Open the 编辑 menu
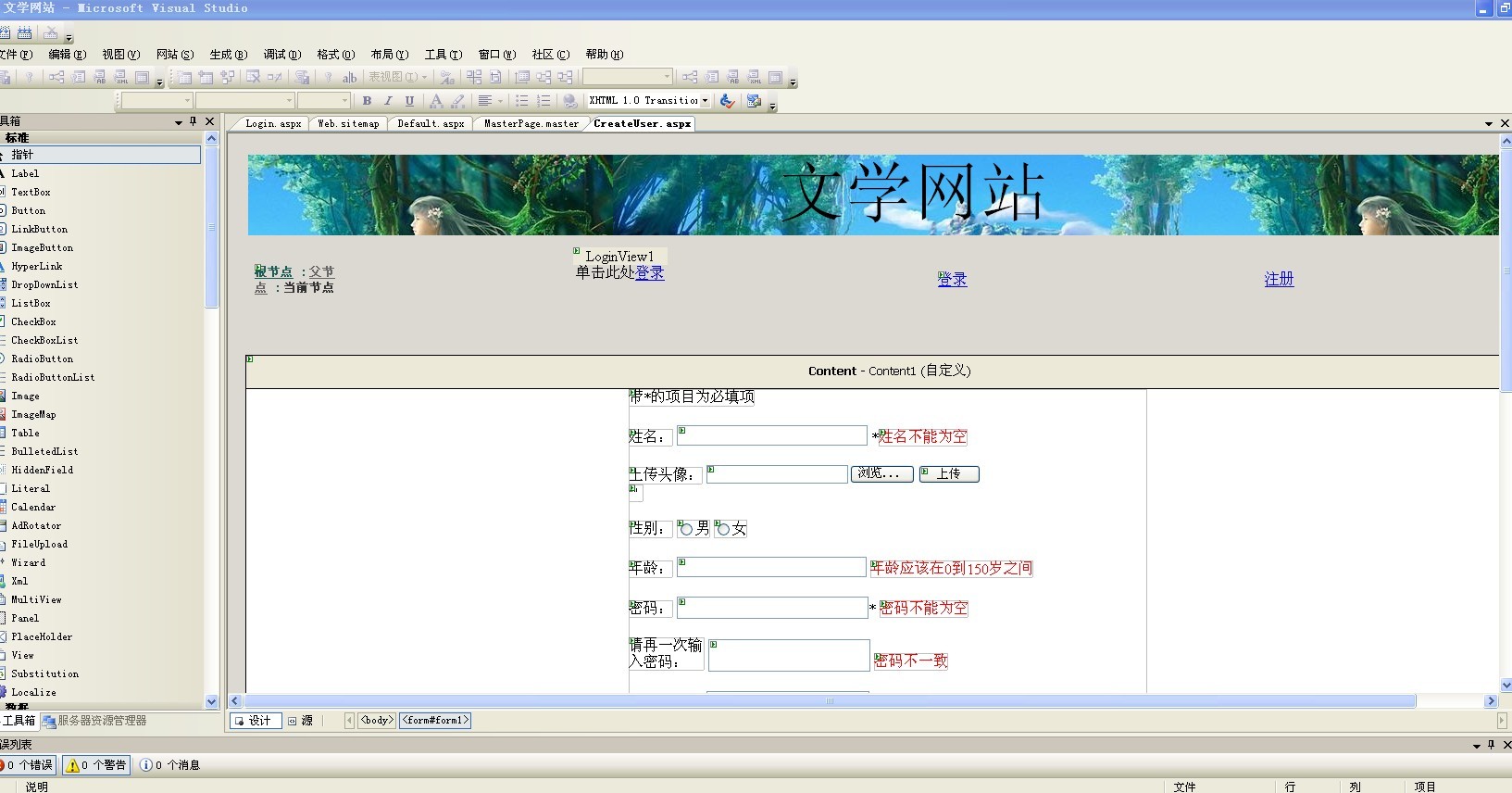The height and width of the screenshot is (793, 1512). coord(67,55)
